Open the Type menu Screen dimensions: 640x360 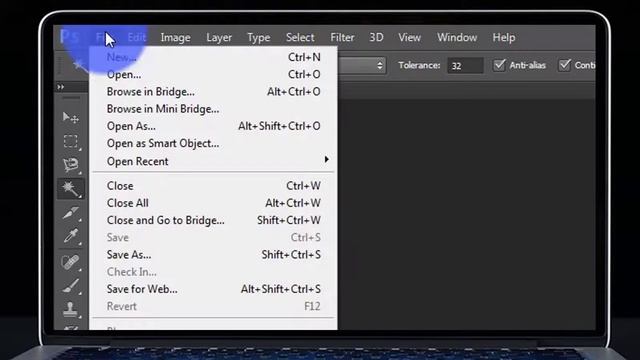[259, 38]
